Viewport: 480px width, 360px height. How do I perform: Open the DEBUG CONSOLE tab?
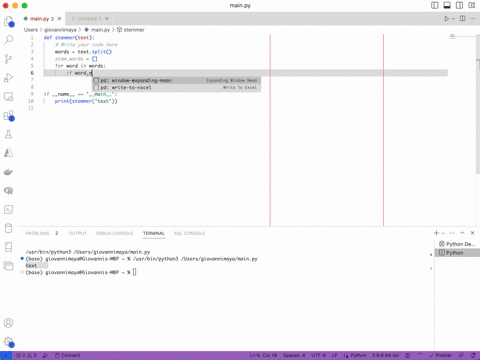click(x=115, y=233)
